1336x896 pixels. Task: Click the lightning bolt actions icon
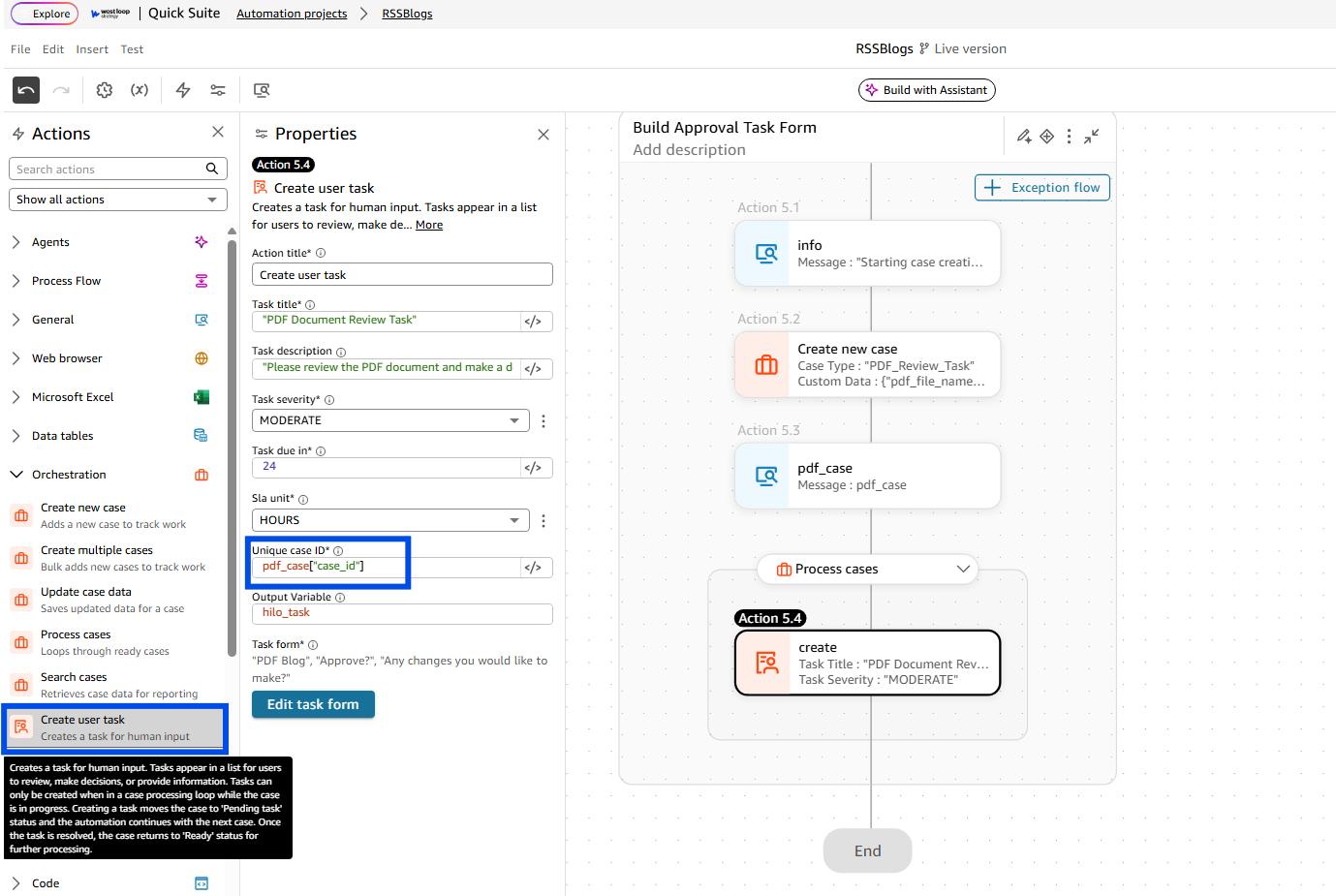[x=183, y=90]
